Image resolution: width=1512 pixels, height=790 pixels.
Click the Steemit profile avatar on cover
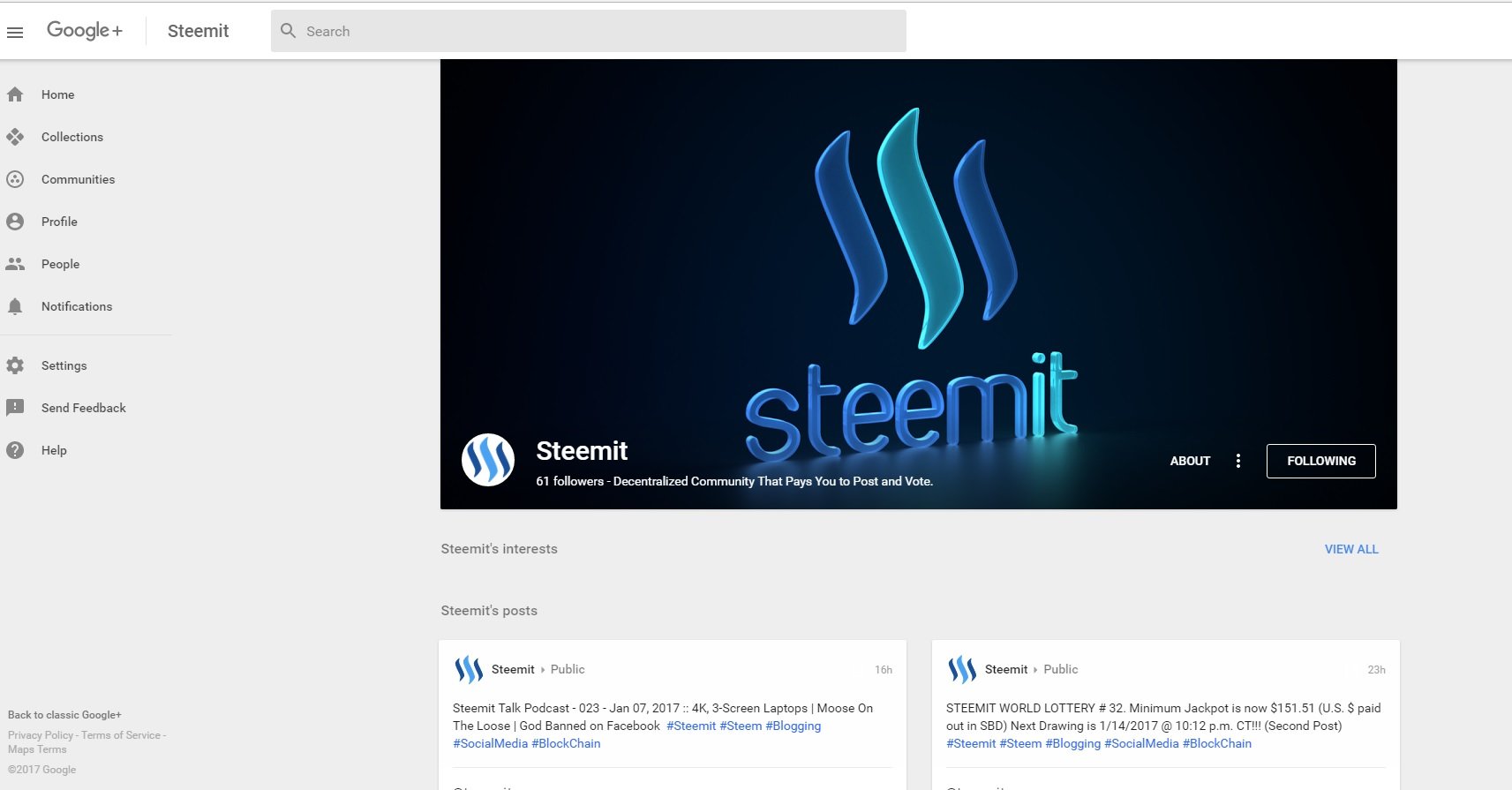(488, 460)
